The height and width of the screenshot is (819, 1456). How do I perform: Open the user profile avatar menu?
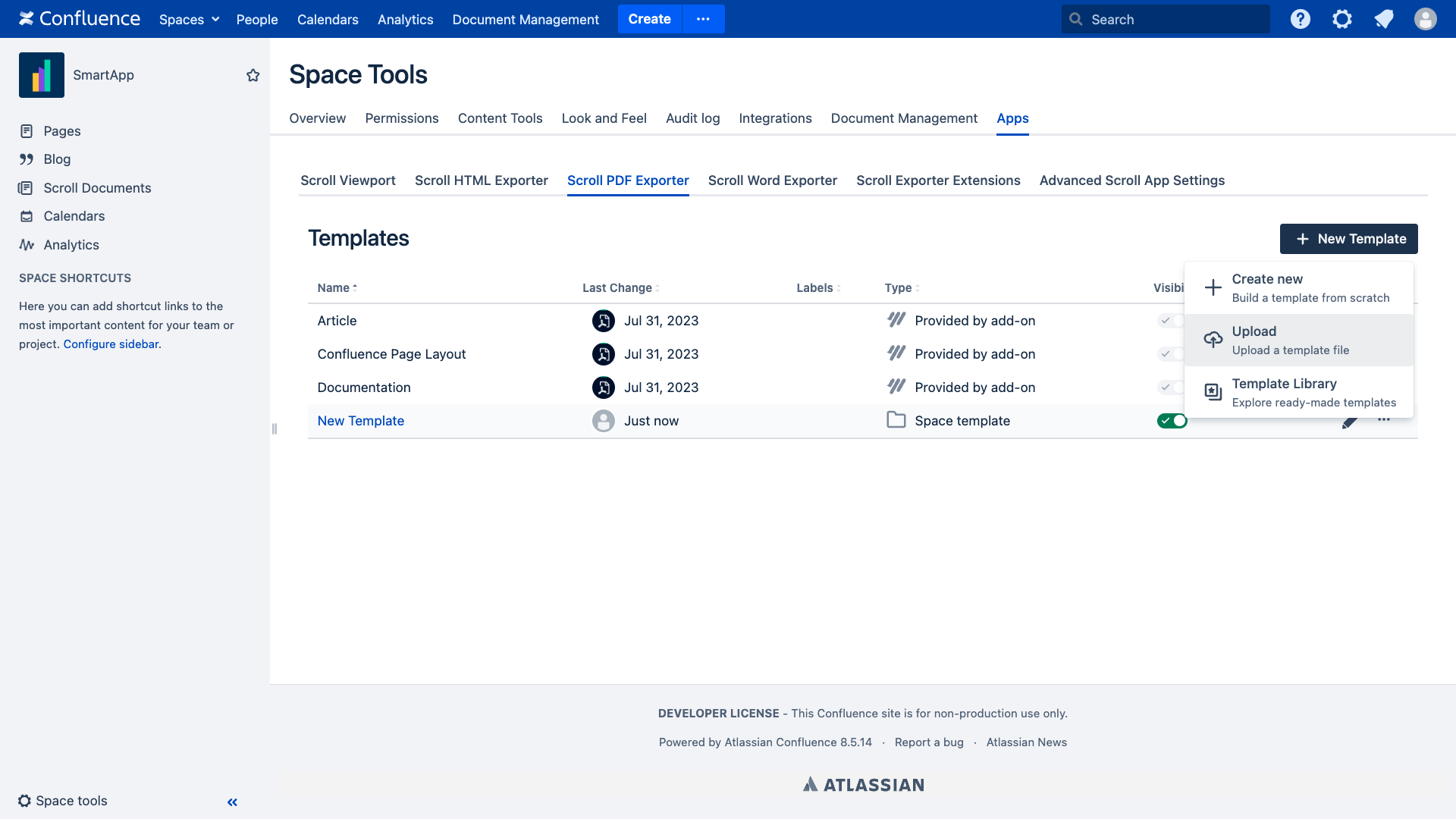click(1425, 19)
